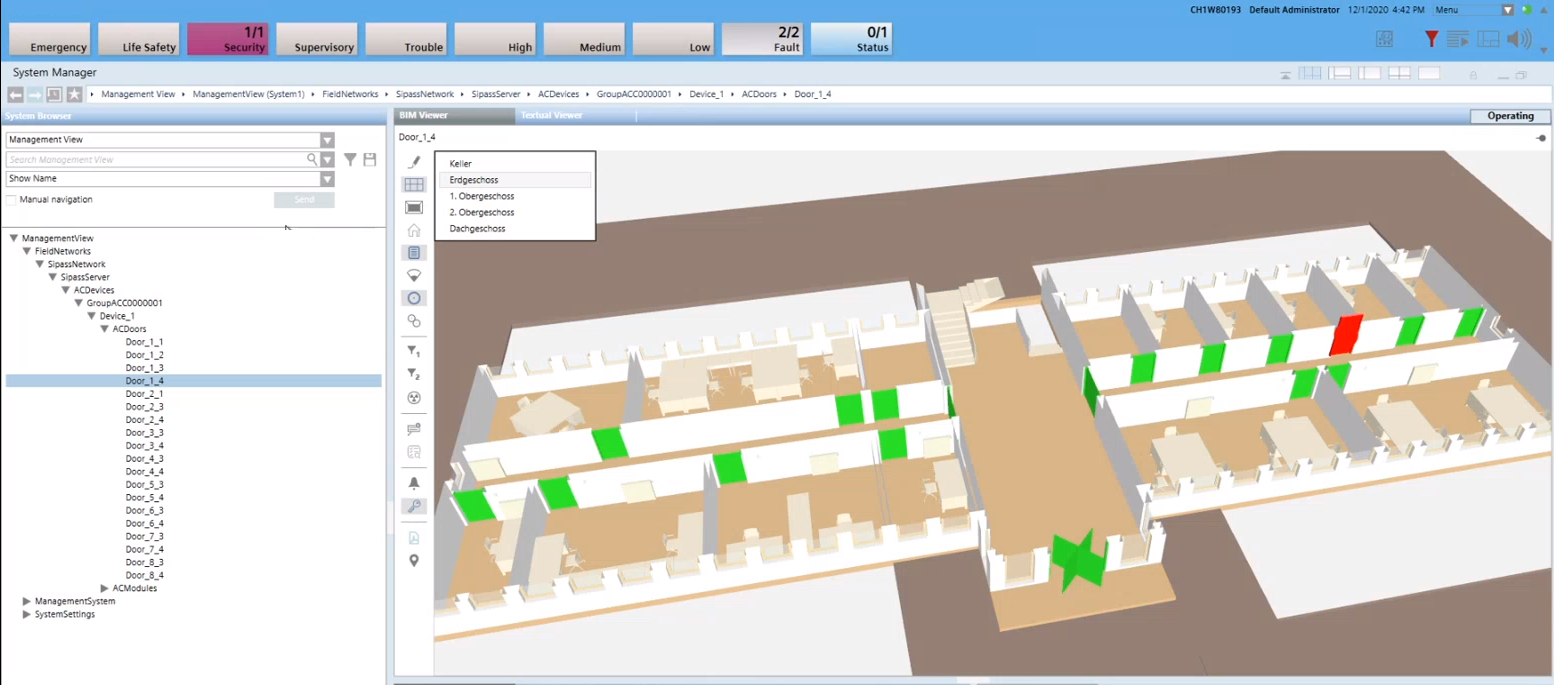1554x685 pixels.
Task: Open the Management View dropdown
Action: 327,141
